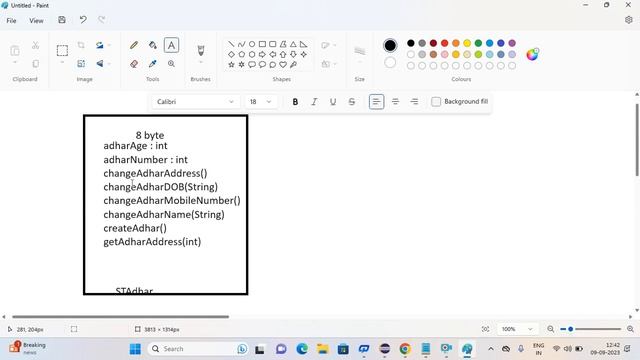Viewport: 640px width, 360px height.
Task: Toggle Italic text formatting
Action: 314,102
